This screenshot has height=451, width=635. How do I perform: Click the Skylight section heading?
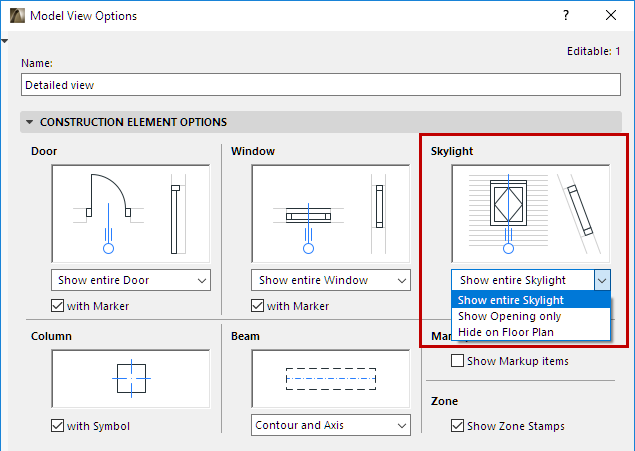[452, 151]
